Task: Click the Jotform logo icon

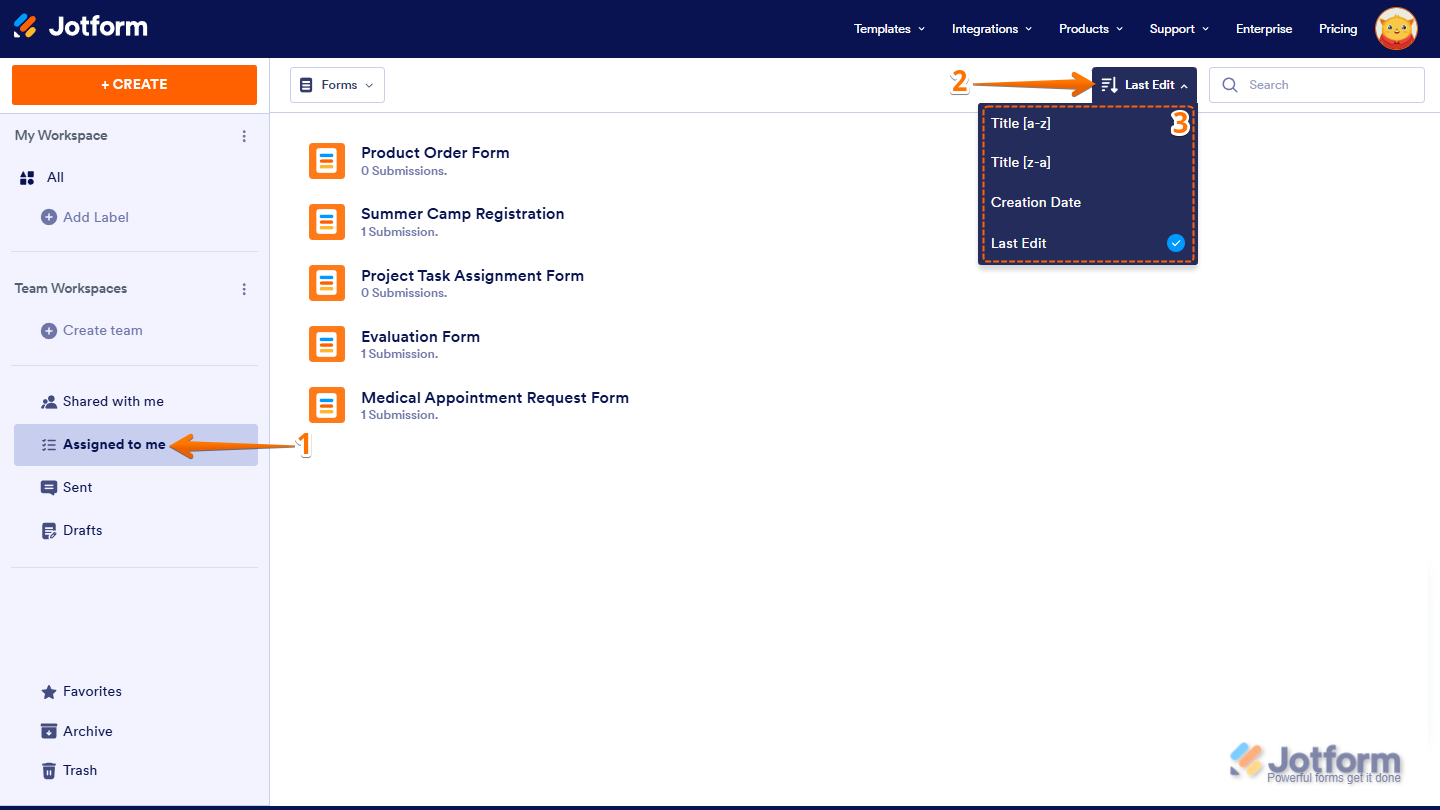Action: click(27, 26)
